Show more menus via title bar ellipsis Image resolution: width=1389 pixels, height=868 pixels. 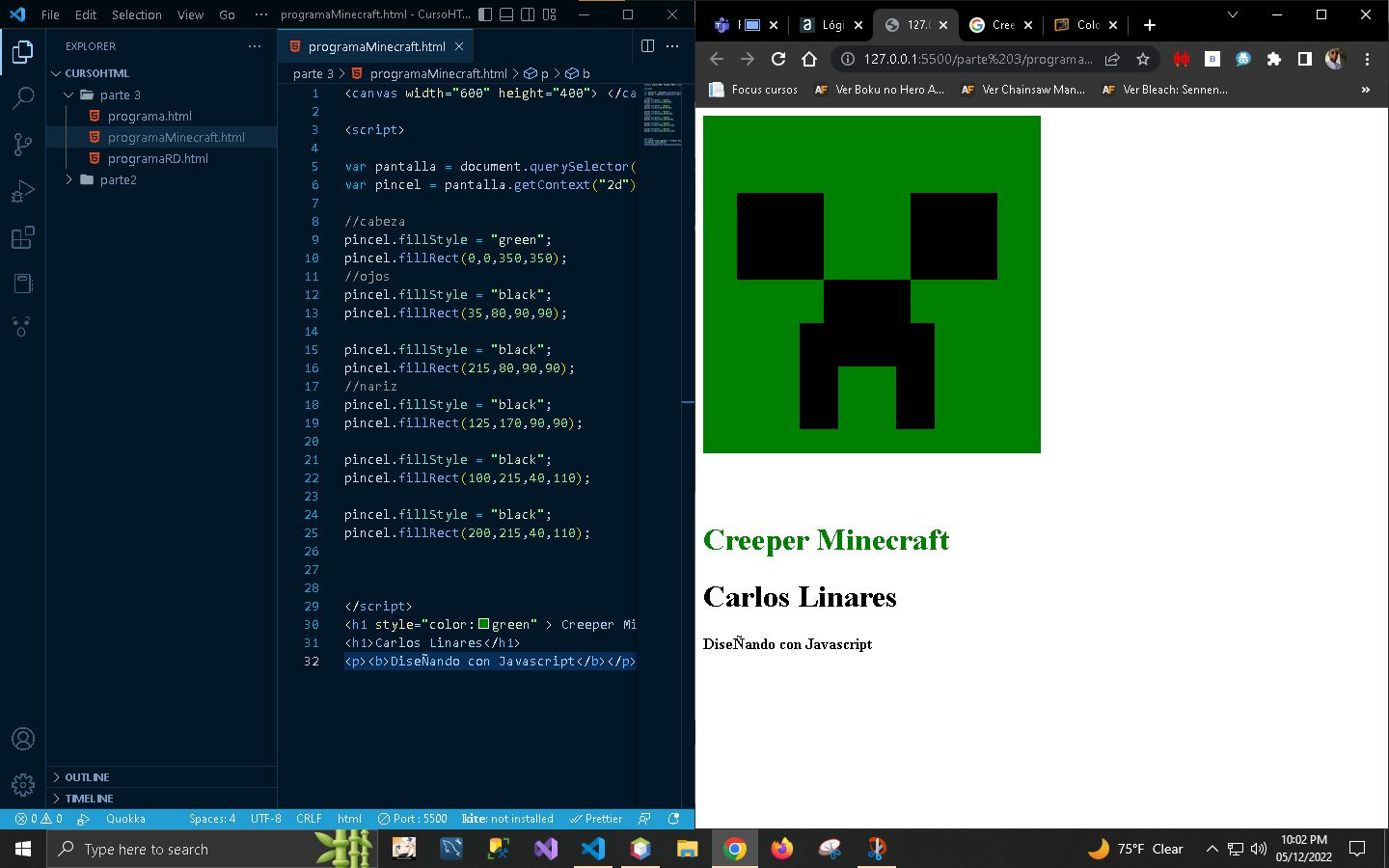261,14
